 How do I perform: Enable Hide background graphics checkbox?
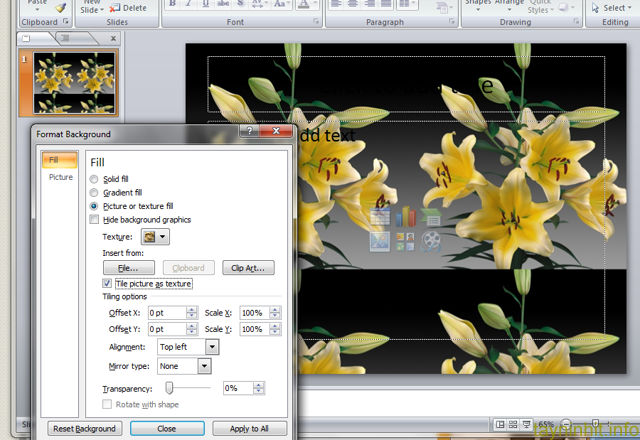[95, 219]
